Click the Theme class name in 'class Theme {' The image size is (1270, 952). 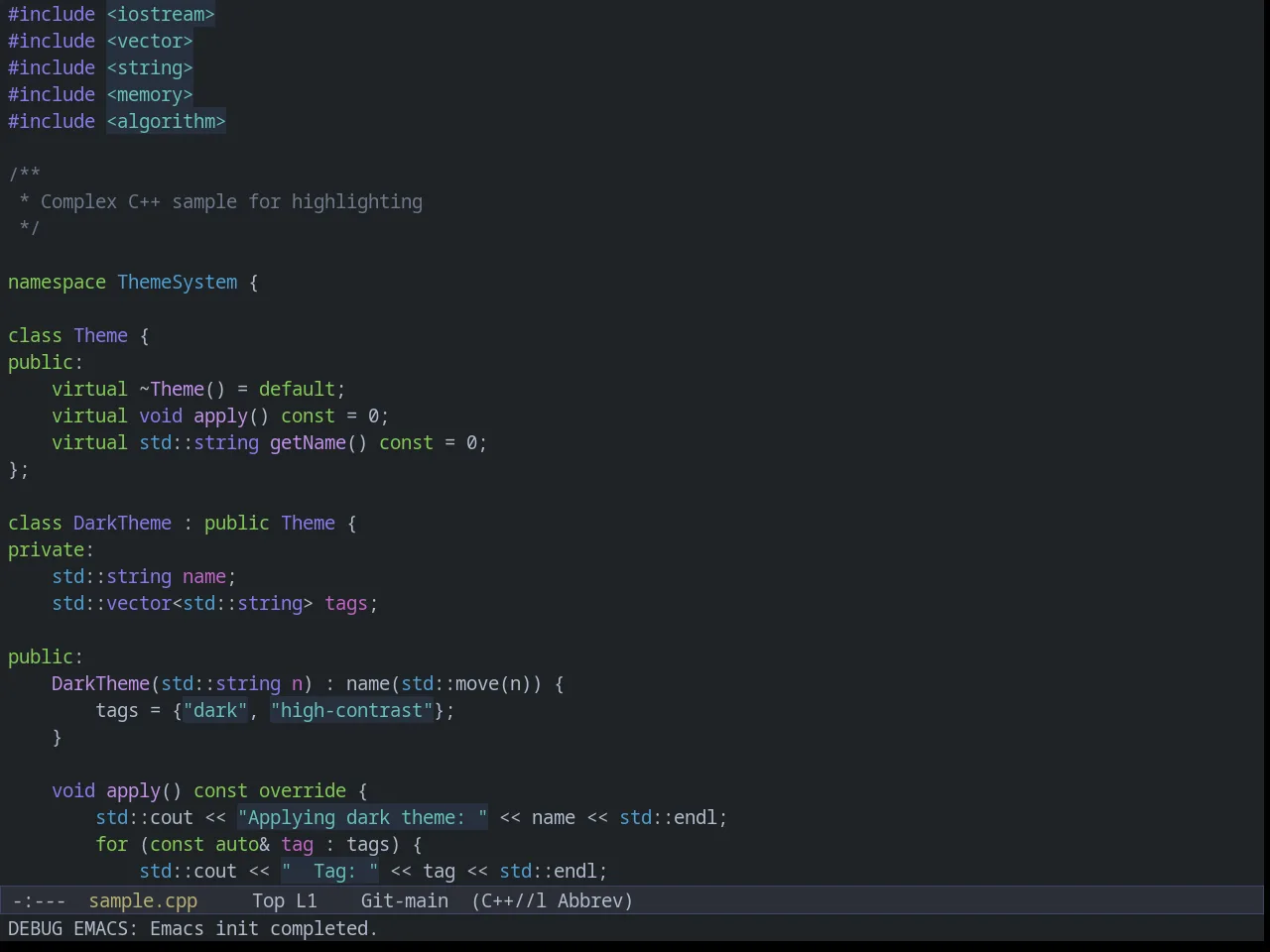click(100, 335)
